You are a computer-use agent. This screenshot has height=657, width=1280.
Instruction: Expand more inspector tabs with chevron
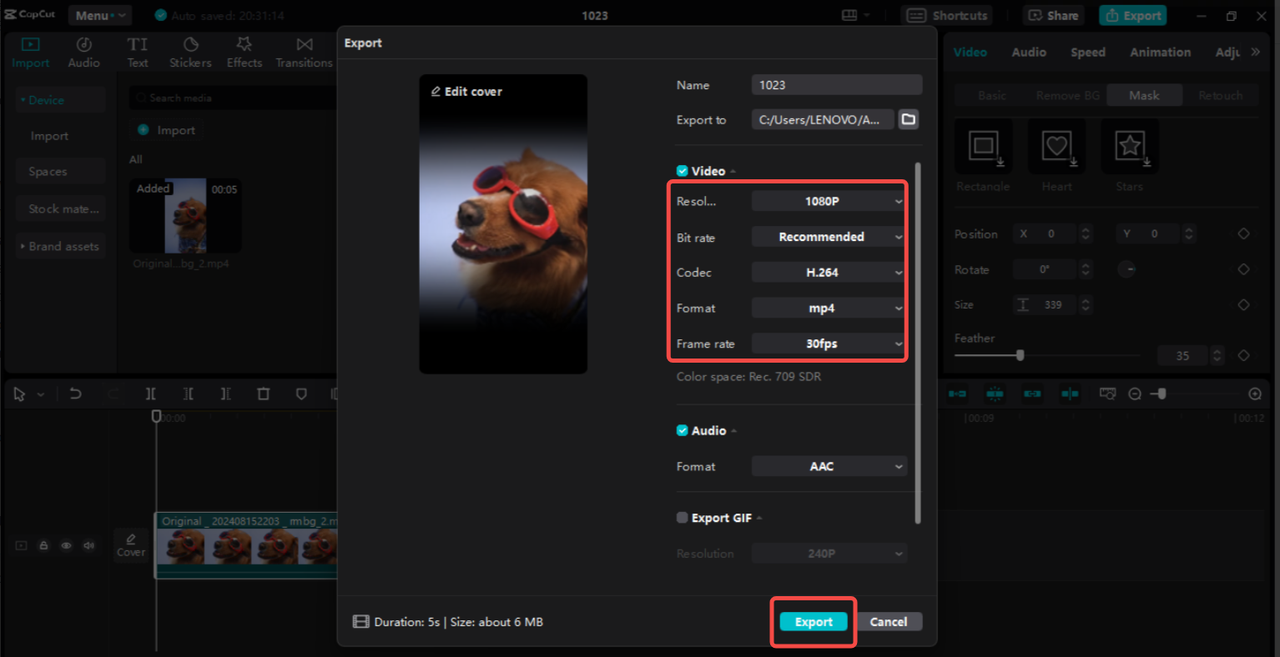(1256, 52)
